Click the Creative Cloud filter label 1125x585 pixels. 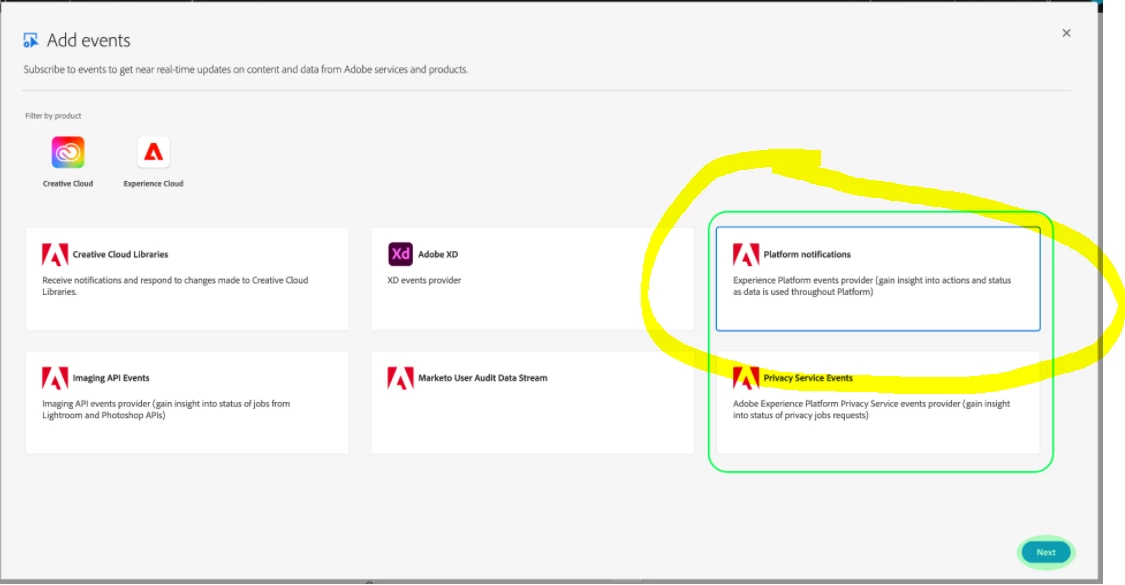(x=68, y=184)
